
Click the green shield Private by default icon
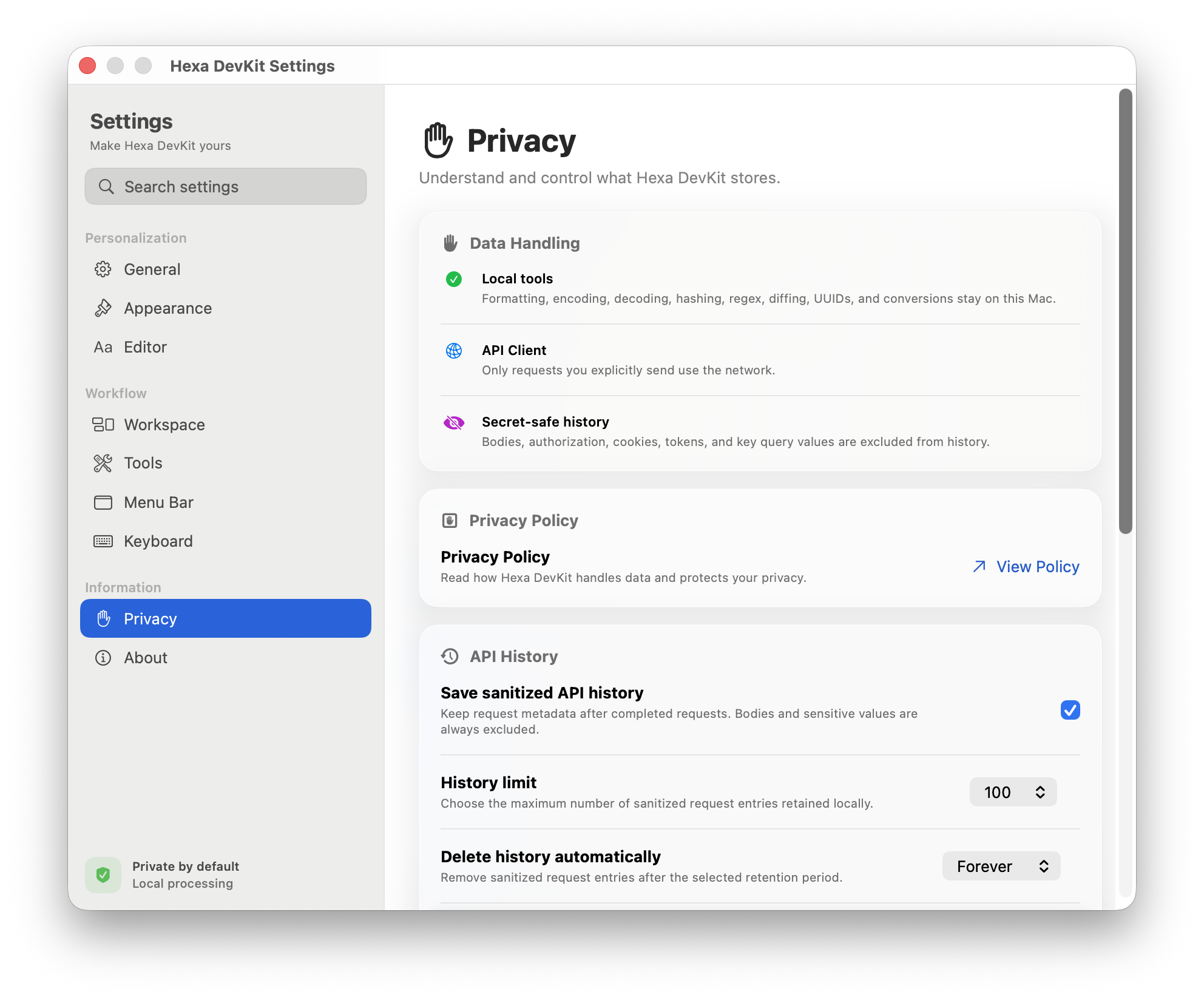point(103,875)
